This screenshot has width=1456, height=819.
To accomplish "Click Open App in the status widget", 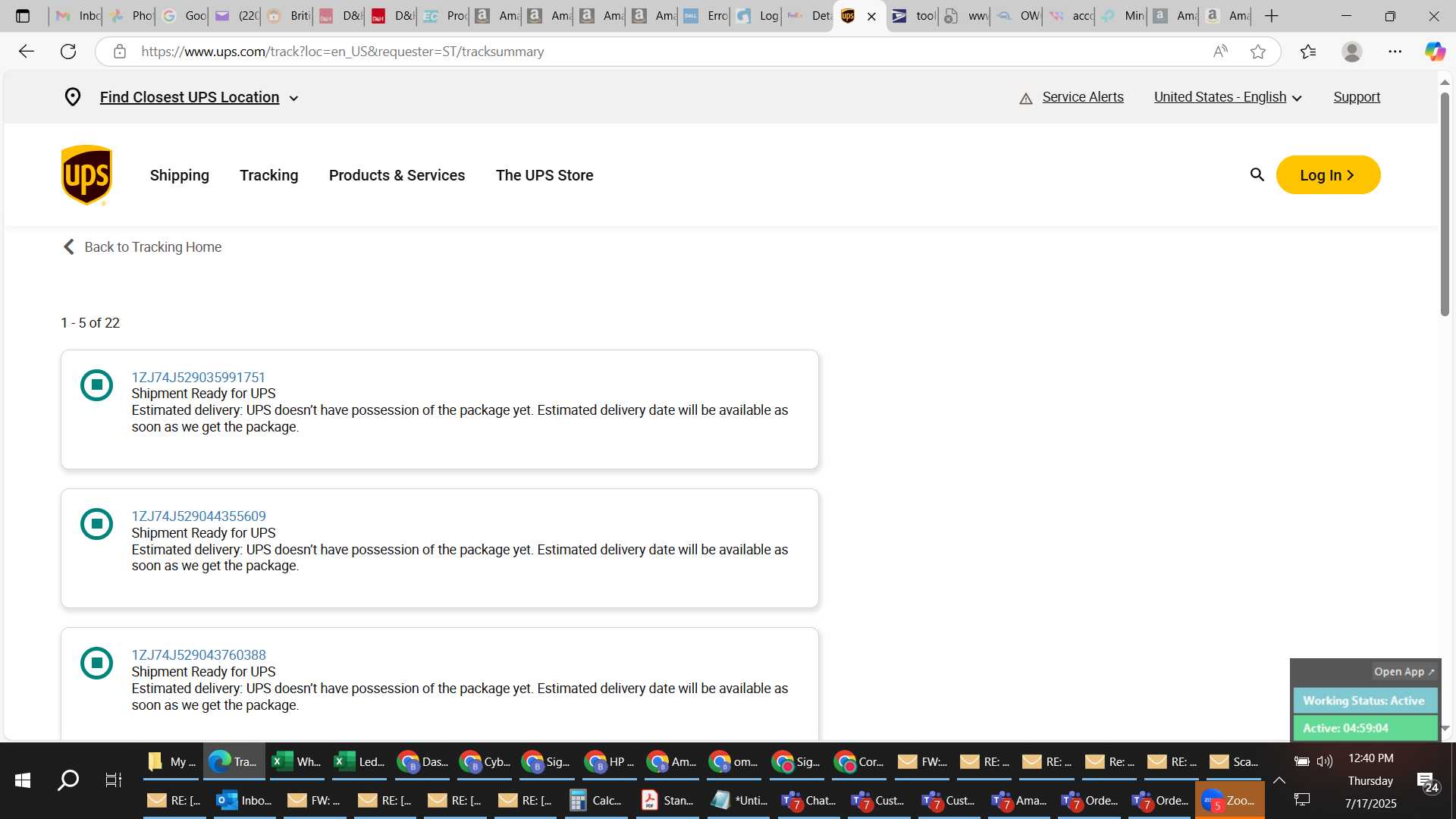I will click(x=1404, y=672).
